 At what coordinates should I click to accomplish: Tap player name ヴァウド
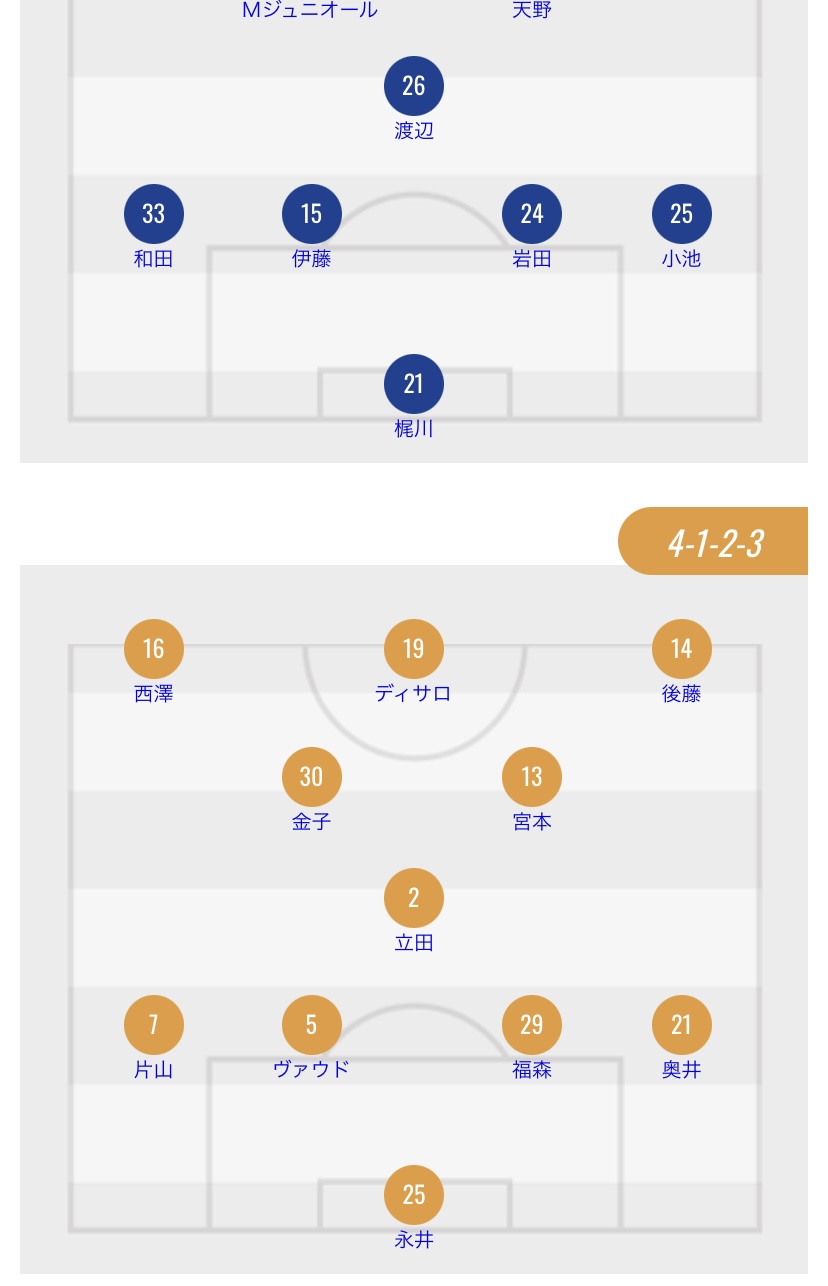(x=312, y=1070)
